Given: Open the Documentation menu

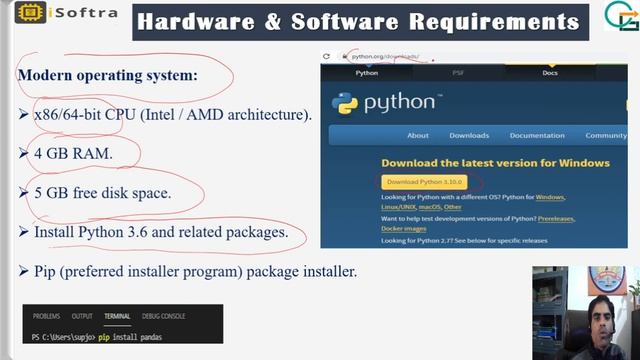Looking at the screenshot, I should point(537,135).
